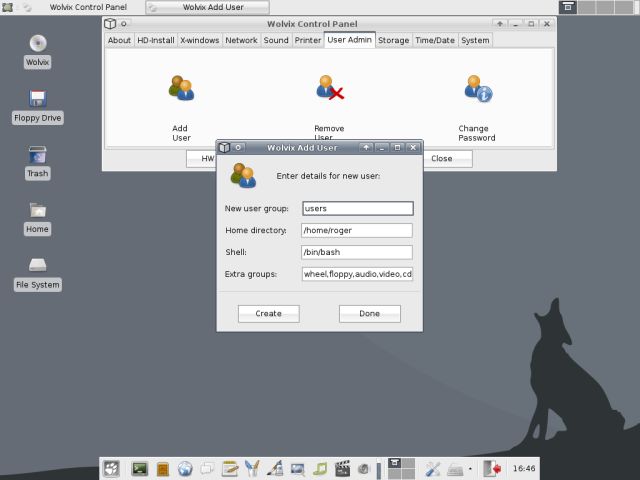This screenshot has height=480, width=640.
Task: Open the pencil cup office launcher
Action: (x=252, y=469)
